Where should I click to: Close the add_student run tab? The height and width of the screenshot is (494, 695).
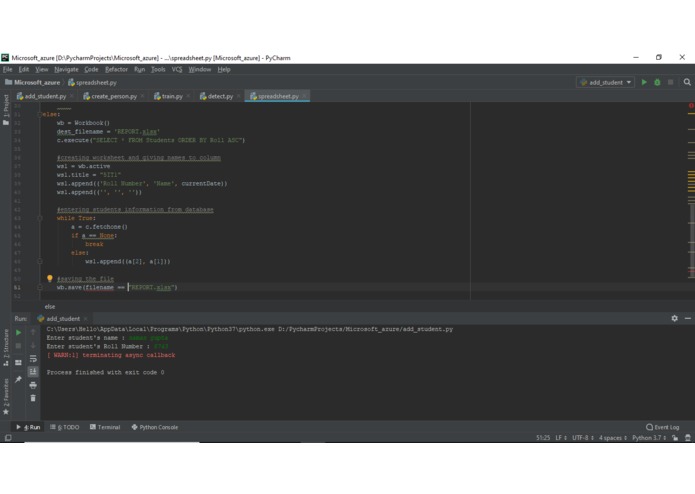pyautogui.click(x=86, y=319)
